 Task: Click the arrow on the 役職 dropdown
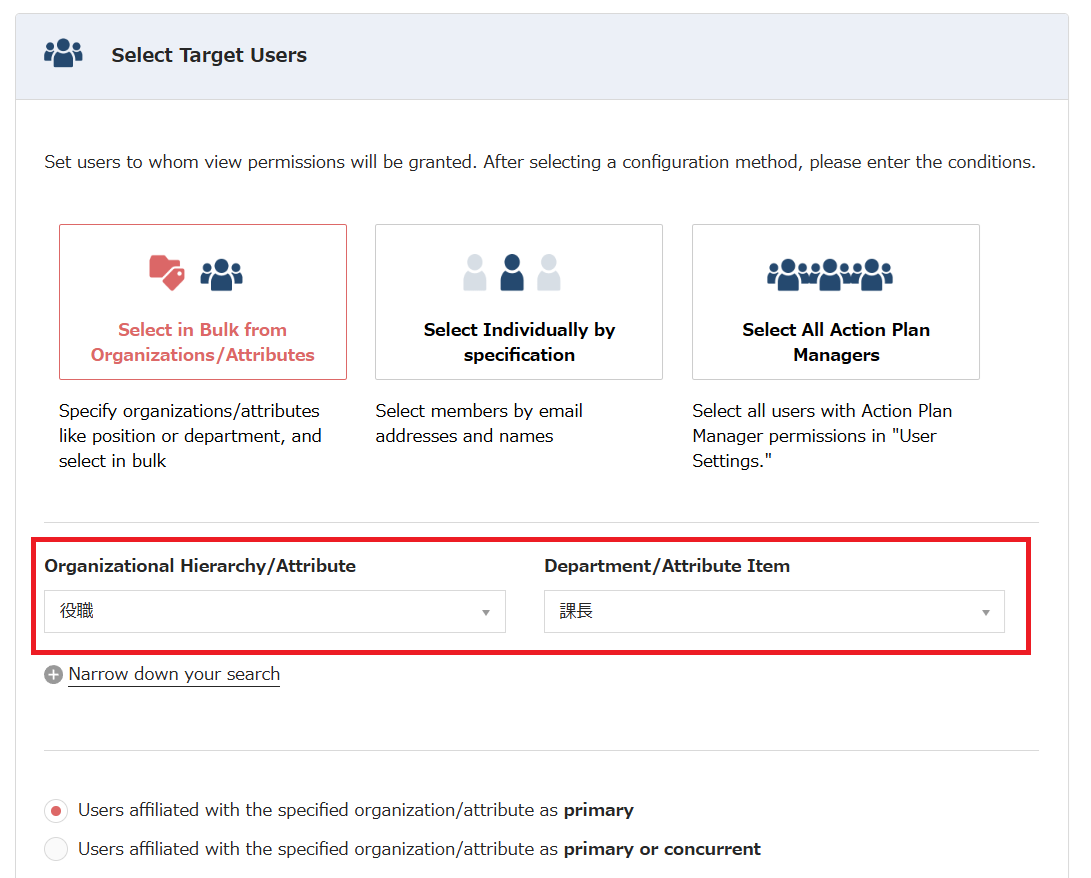pyautogui.click(x=486, y=612)
